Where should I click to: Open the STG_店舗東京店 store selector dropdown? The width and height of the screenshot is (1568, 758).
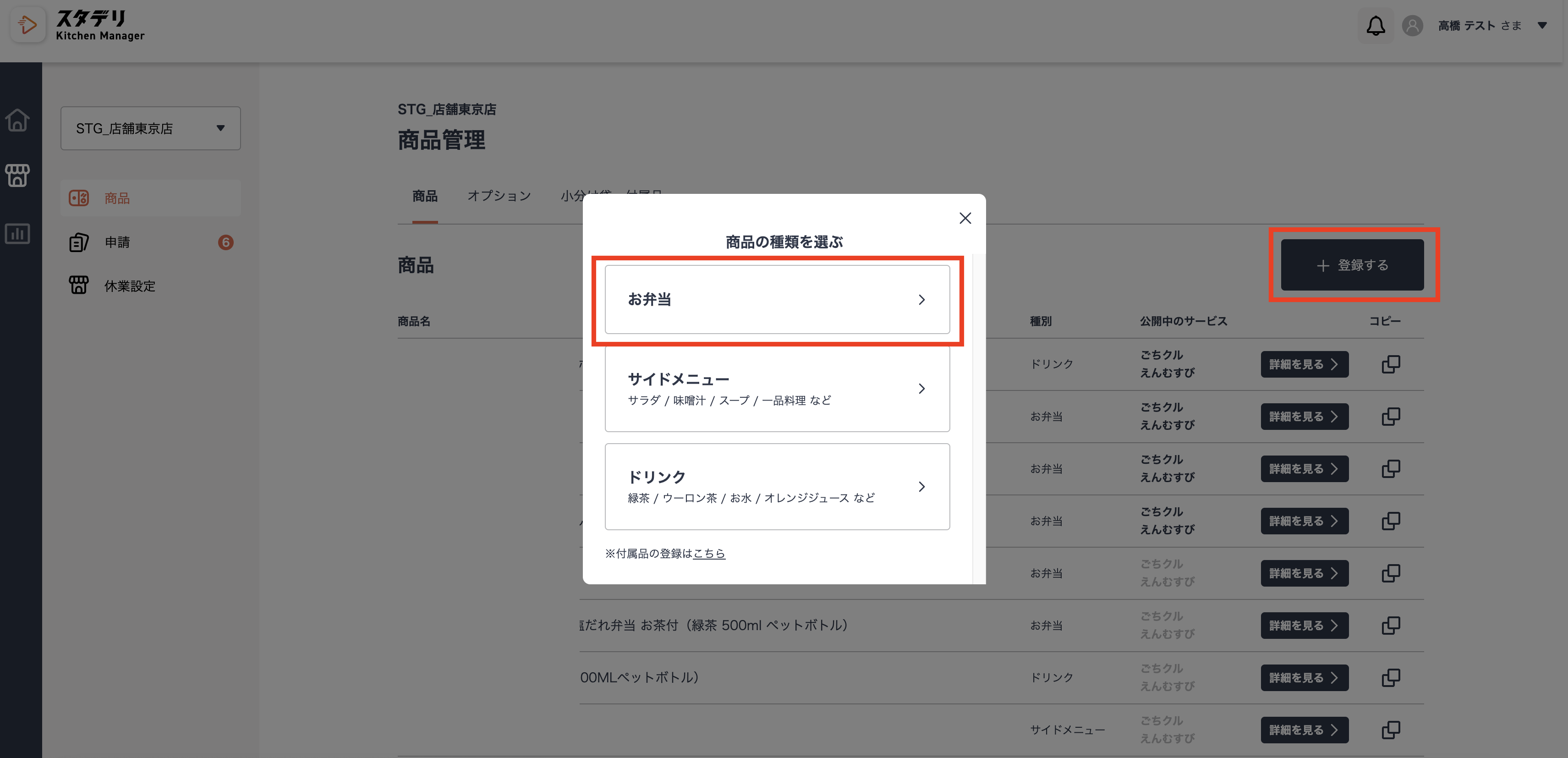pyautogui.click(x=150, y=128)
